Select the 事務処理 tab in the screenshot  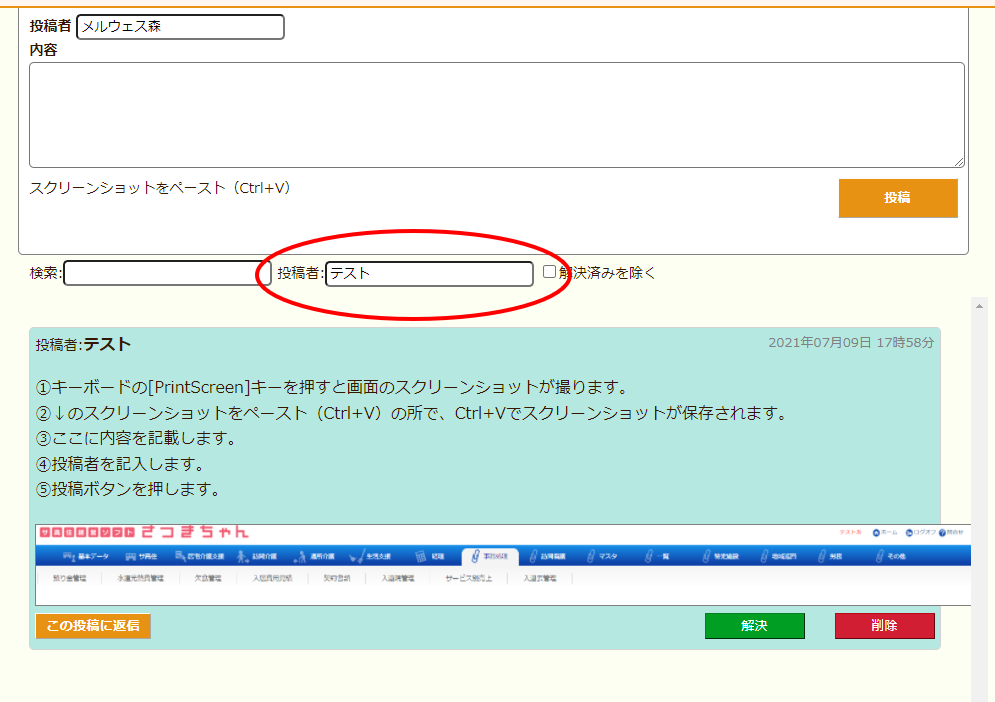click(x=490, y=556)
